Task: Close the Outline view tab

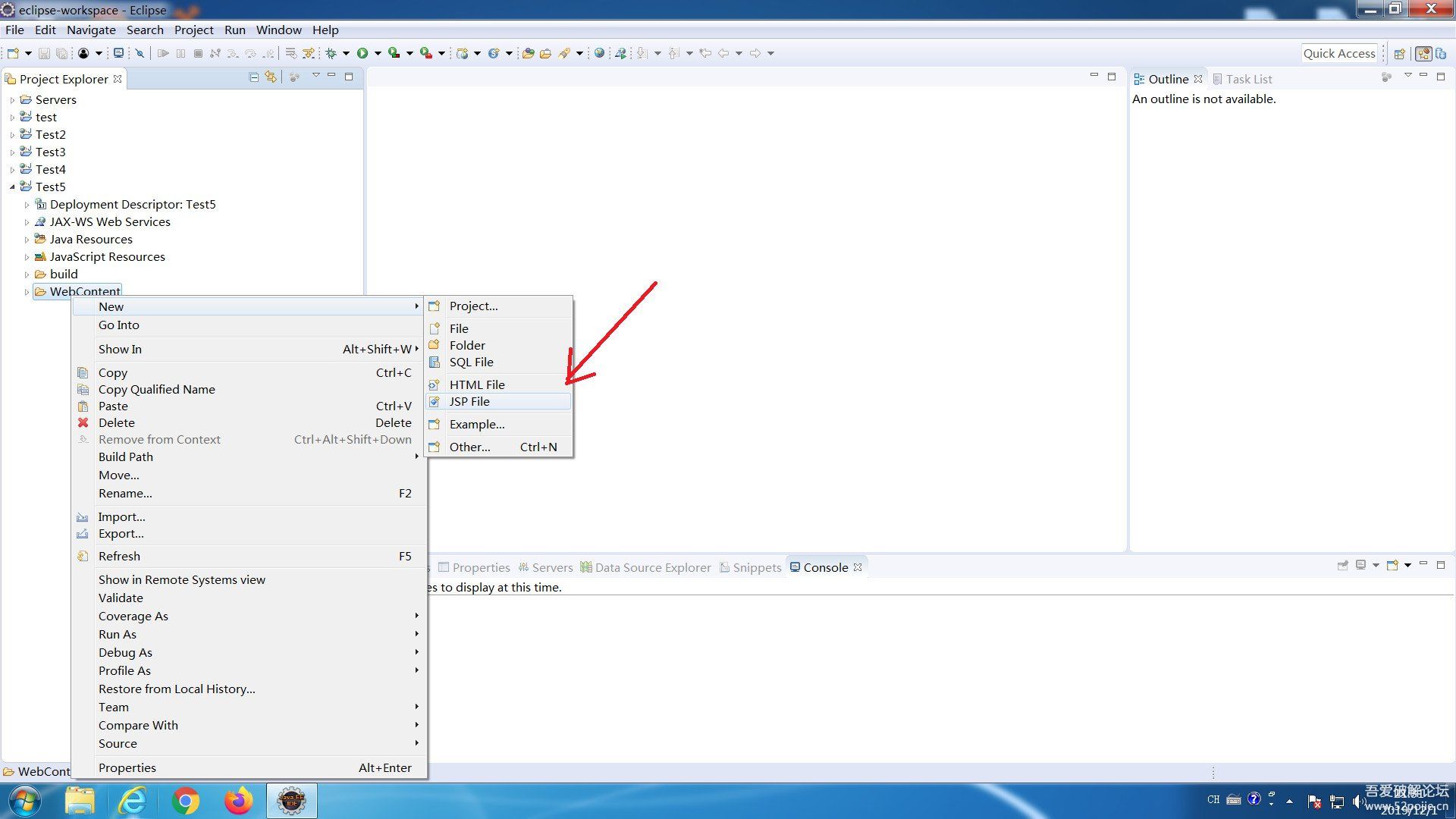Action: pyautogui.click(x=1198, y=79)
